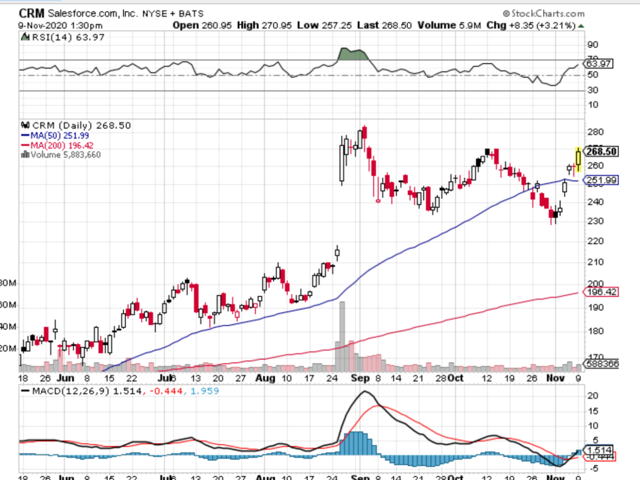Click the RSI(14) 63.97 indicator label
The image size is (640, 480).
(68, 37)
